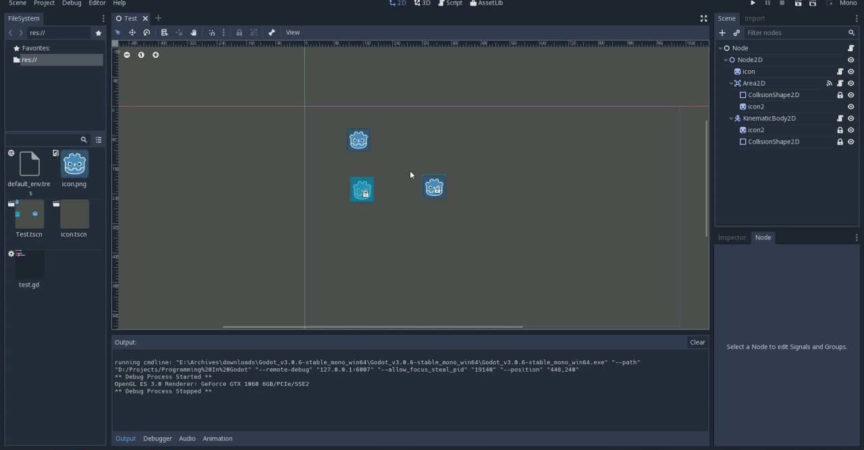Select the Move tool in viewport toolbar

click(132, 32)
